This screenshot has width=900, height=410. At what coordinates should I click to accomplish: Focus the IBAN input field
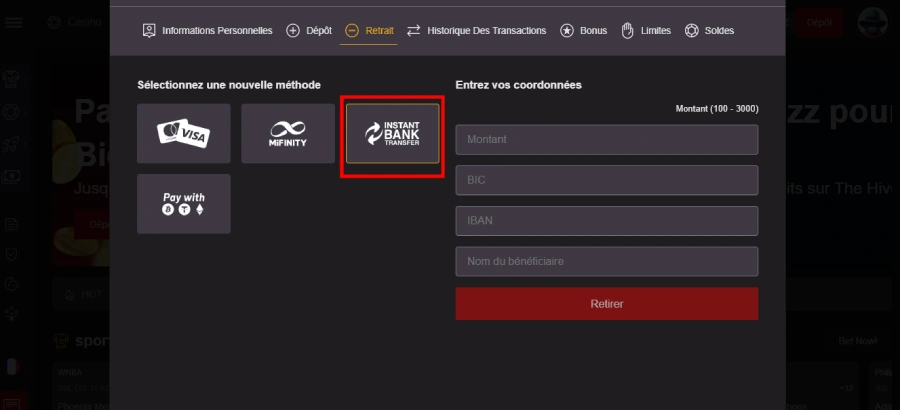607,221
